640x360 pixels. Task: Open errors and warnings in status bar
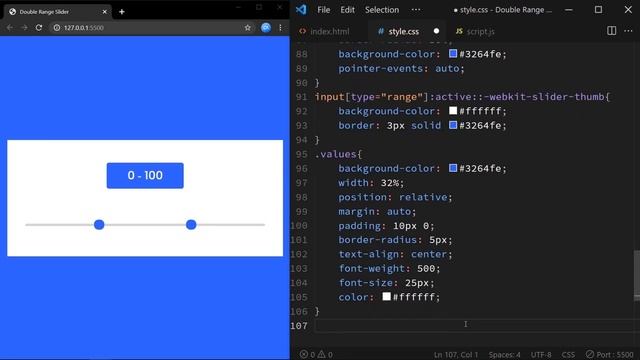coord(316,354)
